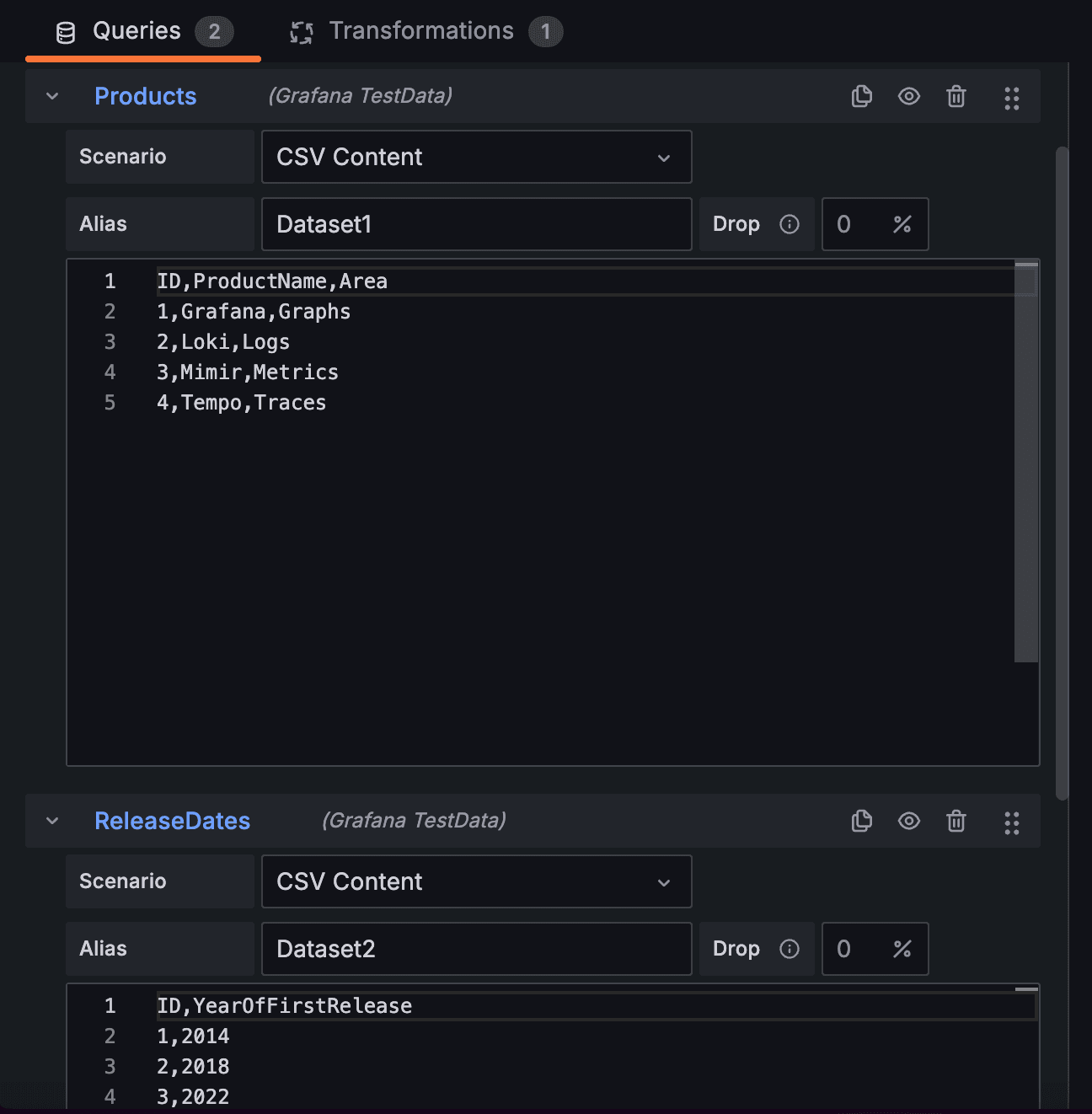Hide the ReleaseDates query response
1092x1114 pixels.
point(908,821)
